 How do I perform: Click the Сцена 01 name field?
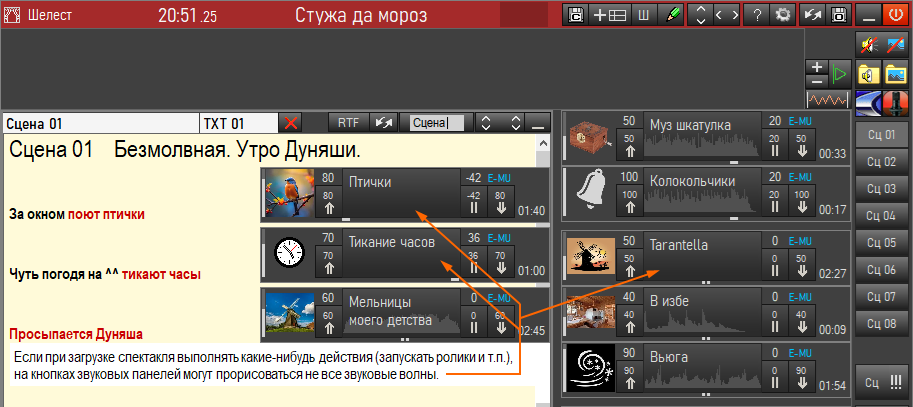101,123
